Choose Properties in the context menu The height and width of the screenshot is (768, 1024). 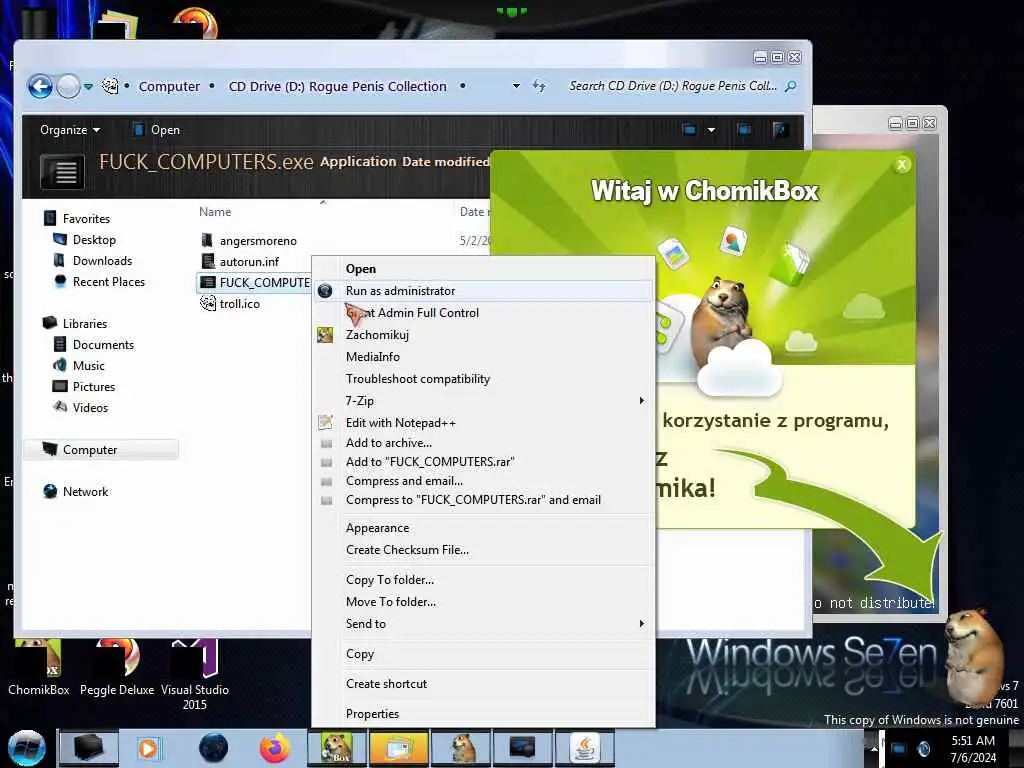coord(483,714)
